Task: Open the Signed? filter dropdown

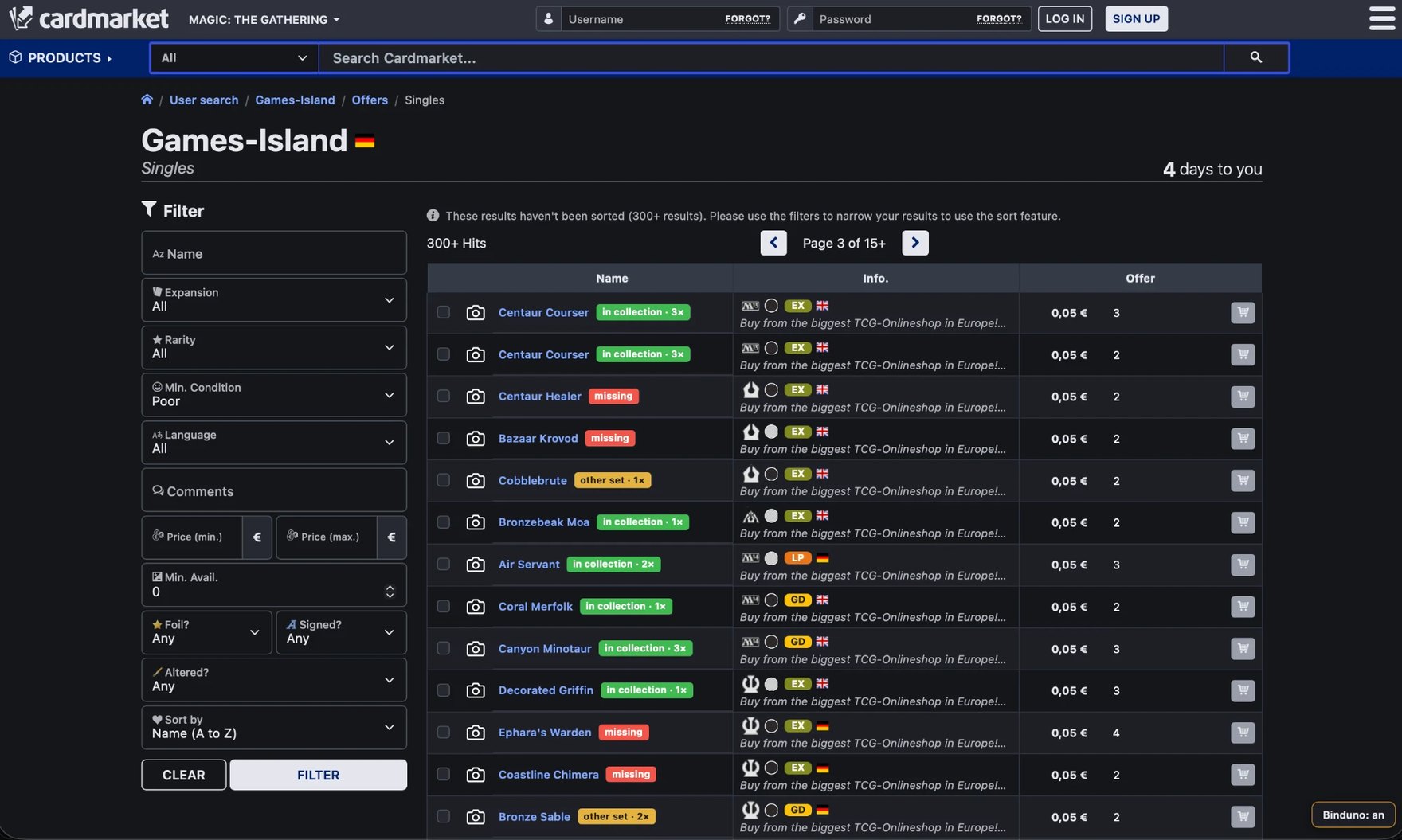Action: pos(341,632)
